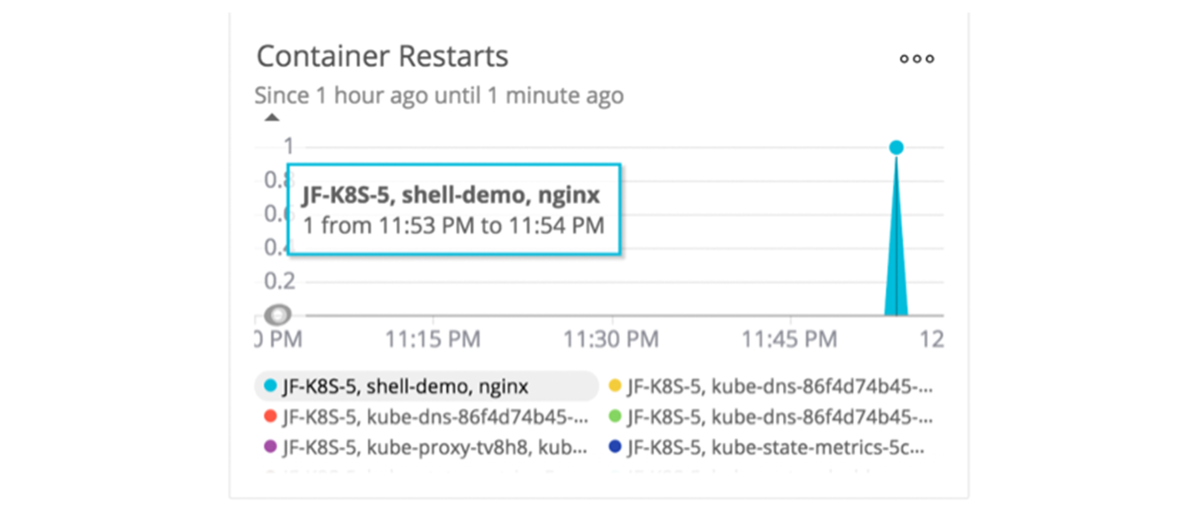This screenshot has width=1200, height=514.
Task: Click the Container Restarts chart title
Action: click(382, 56)
